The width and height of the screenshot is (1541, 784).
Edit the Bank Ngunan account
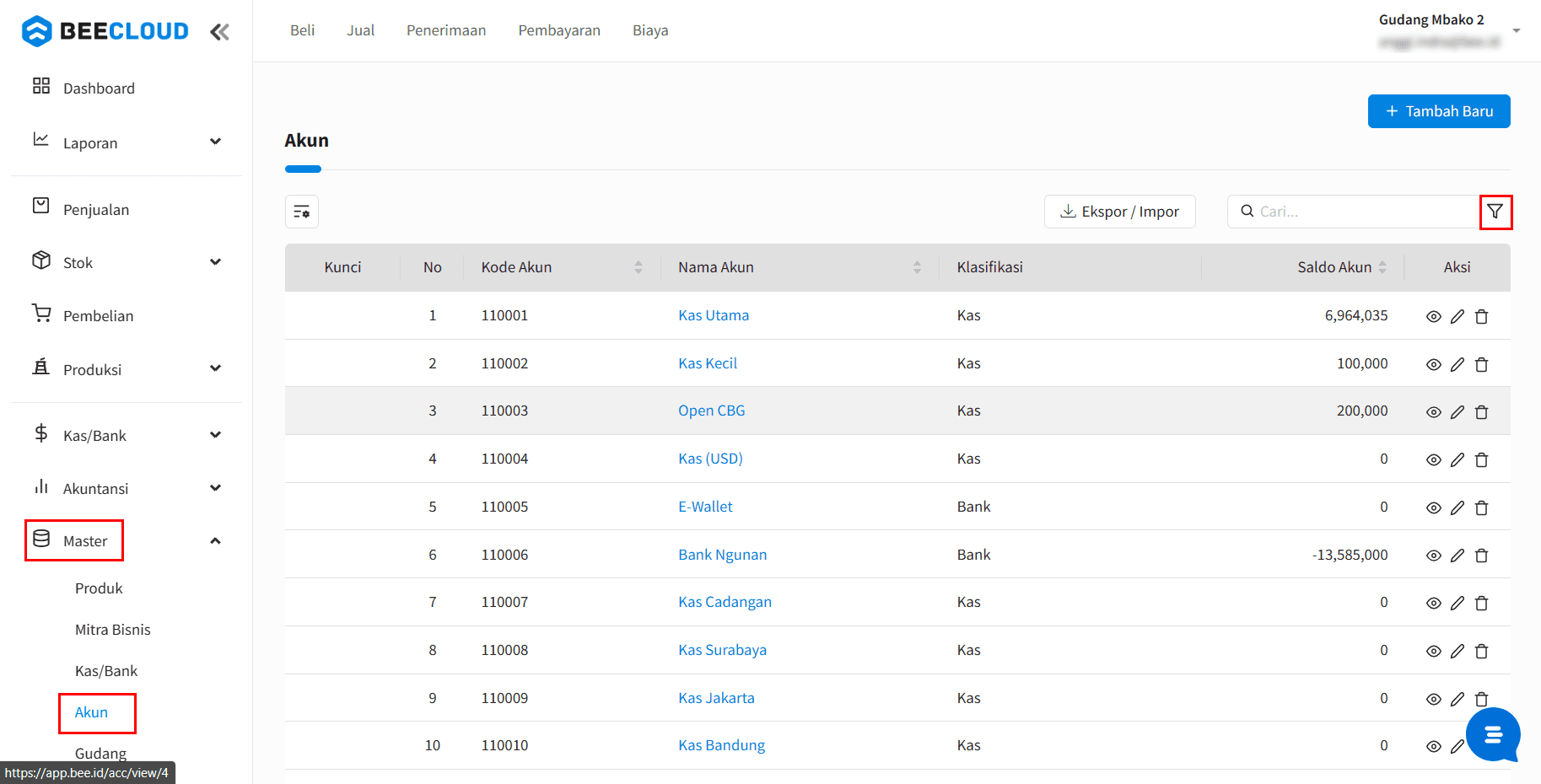[1457, 556]
